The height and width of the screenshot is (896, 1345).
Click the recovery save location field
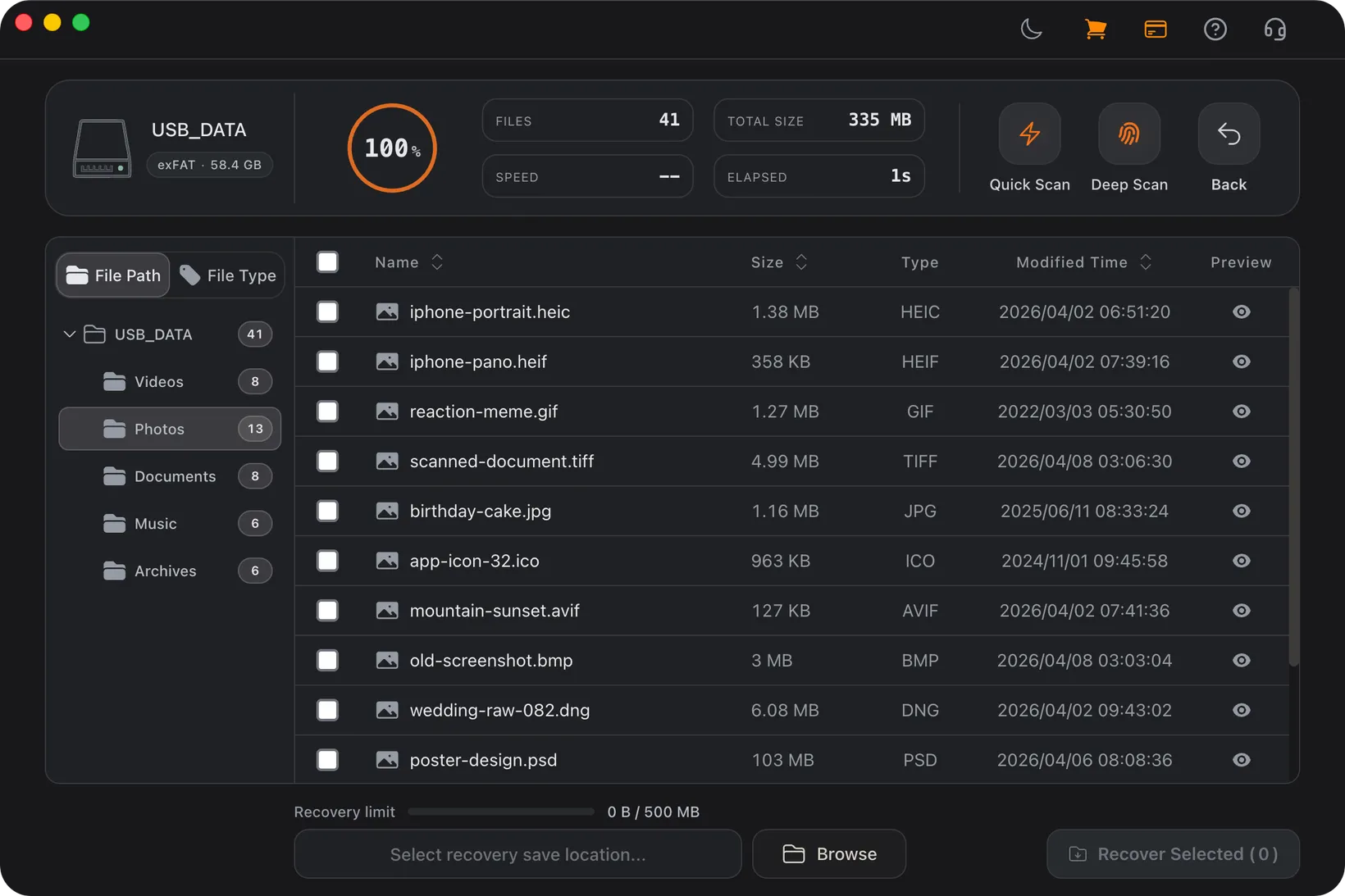click(x=517, y=854)
